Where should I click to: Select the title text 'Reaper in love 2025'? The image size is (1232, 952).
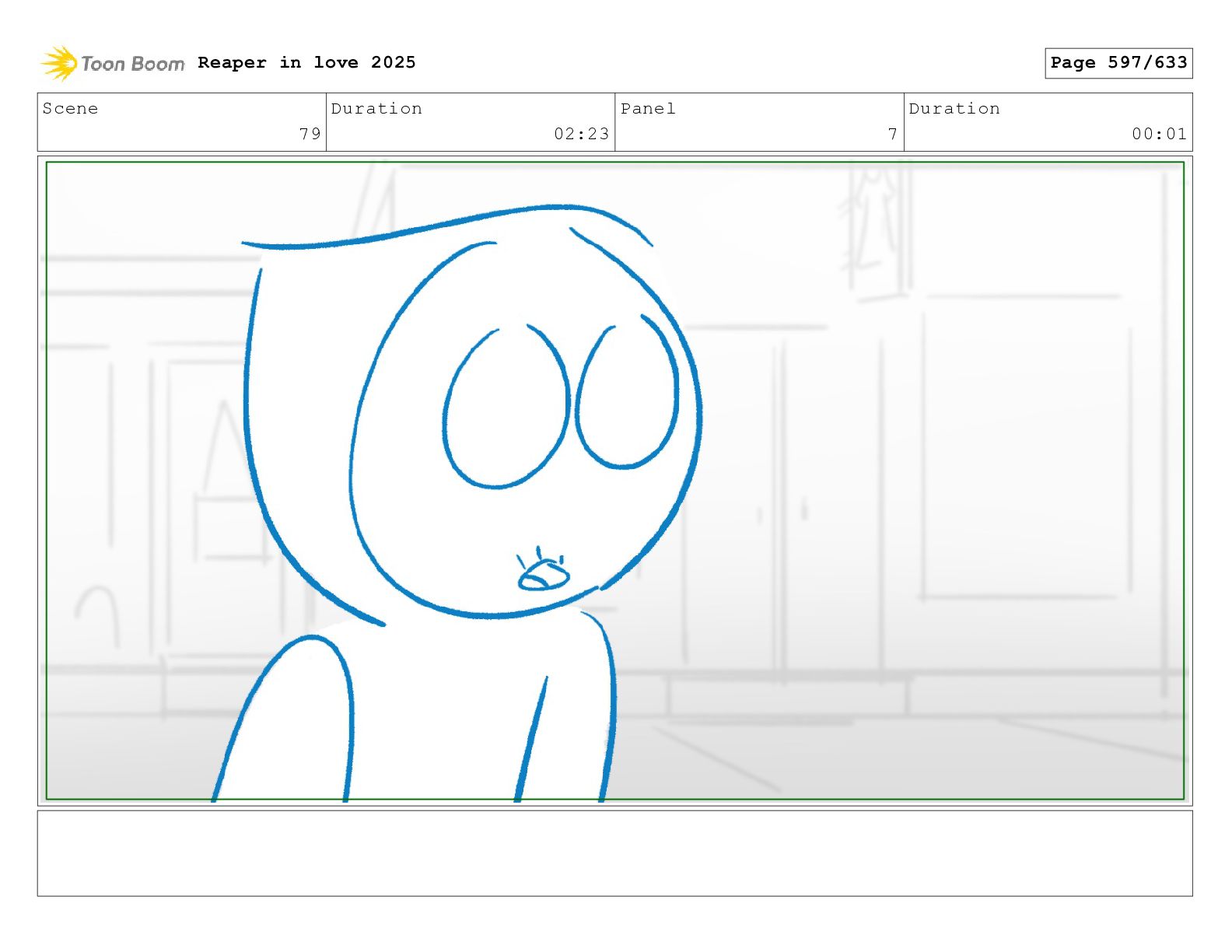[x=306, y=62]
